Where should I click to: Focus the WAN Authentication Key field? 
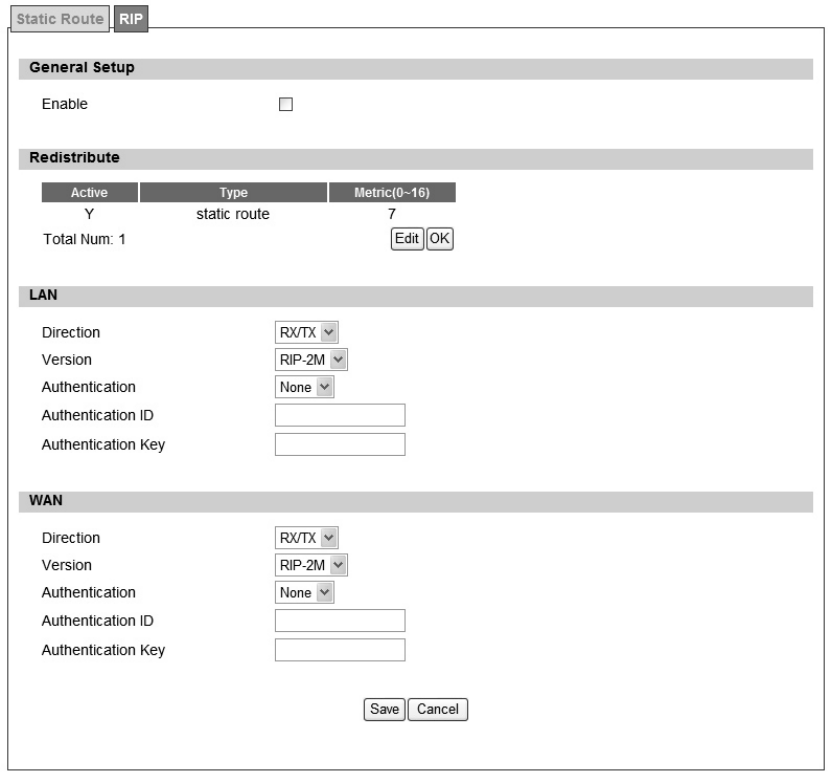pos(340,650)
